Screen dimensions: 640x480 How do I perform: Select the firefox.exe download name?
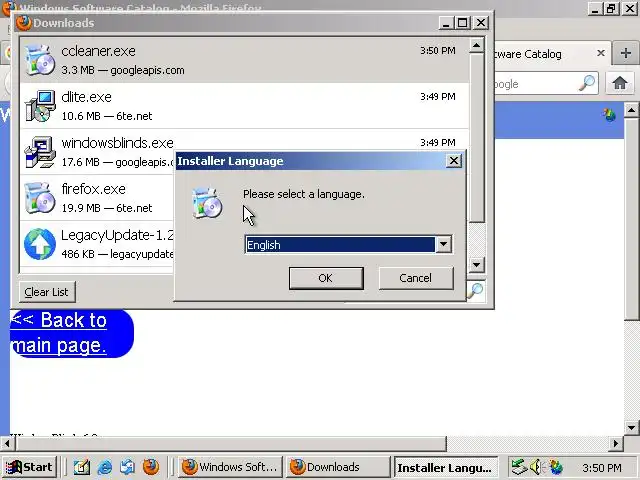93,189
